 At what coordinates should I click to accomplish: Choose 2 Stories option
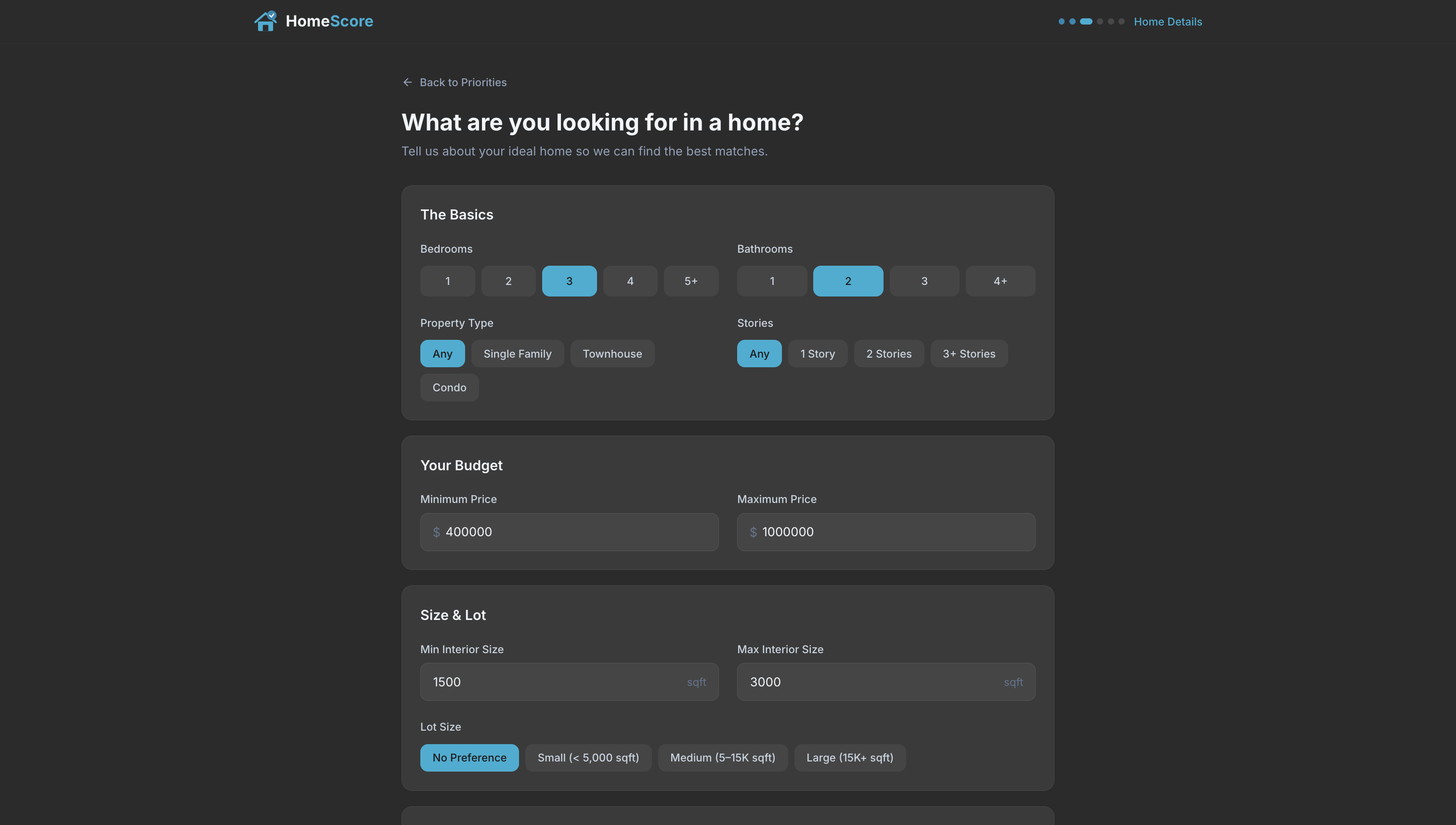[888, 354]
